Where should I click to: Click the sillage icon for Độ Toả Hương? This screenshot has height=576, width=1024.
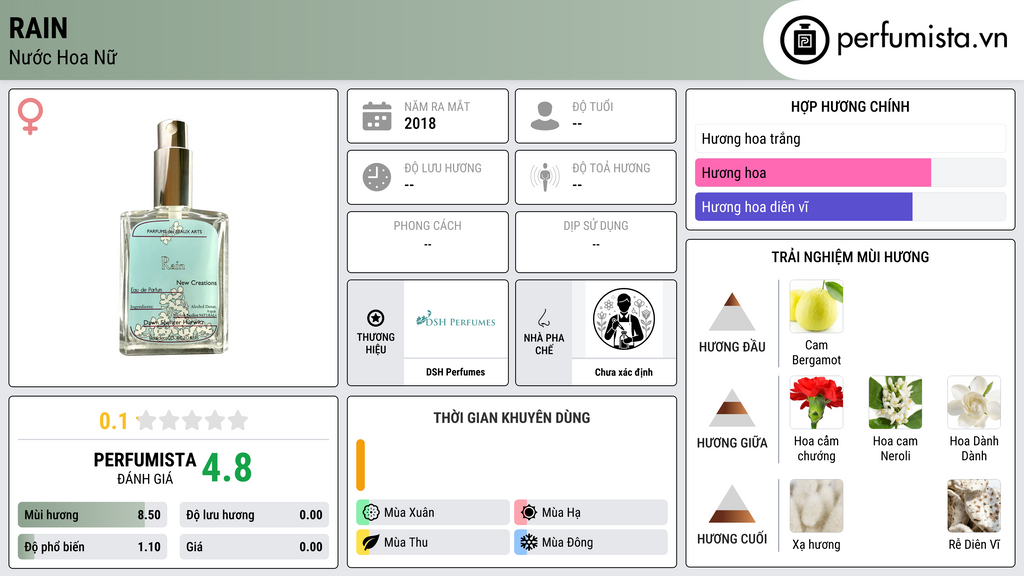545,177
